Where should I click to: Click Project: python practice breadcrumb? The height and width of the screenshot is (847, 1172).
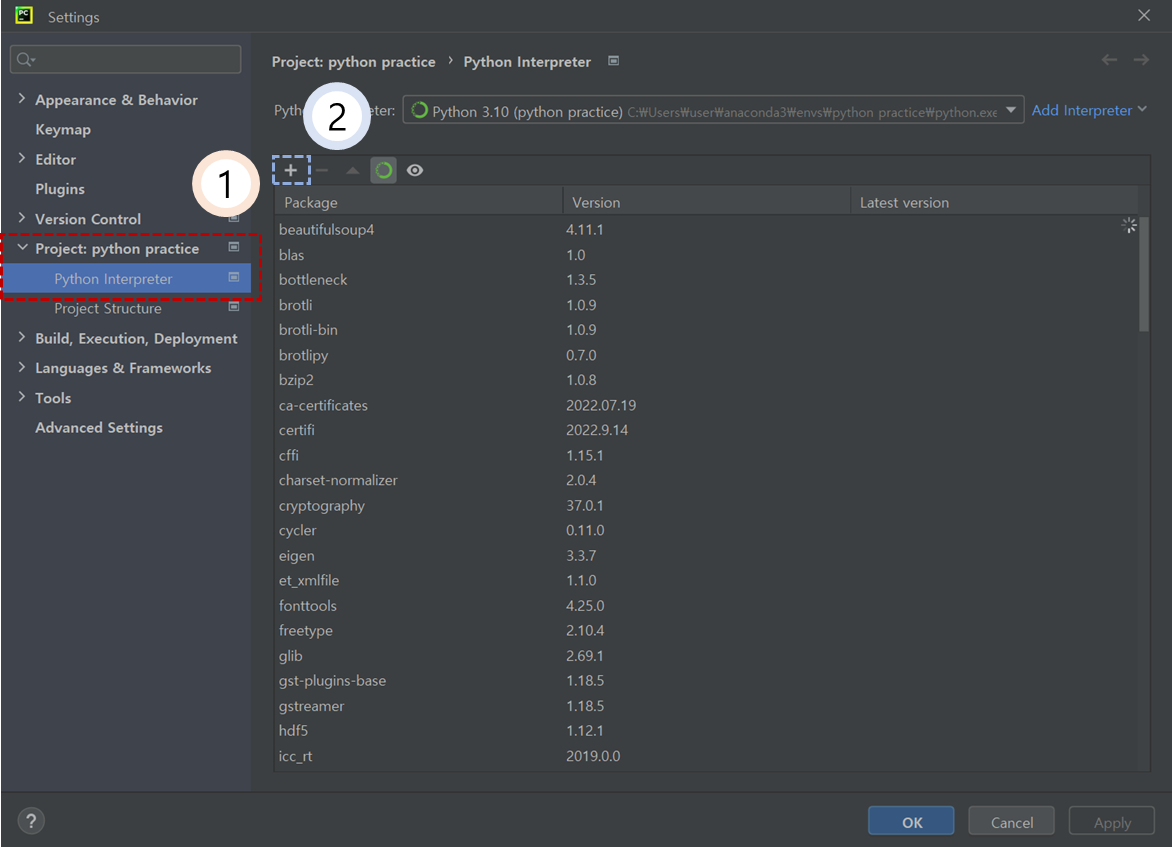[x=354, y=62]
